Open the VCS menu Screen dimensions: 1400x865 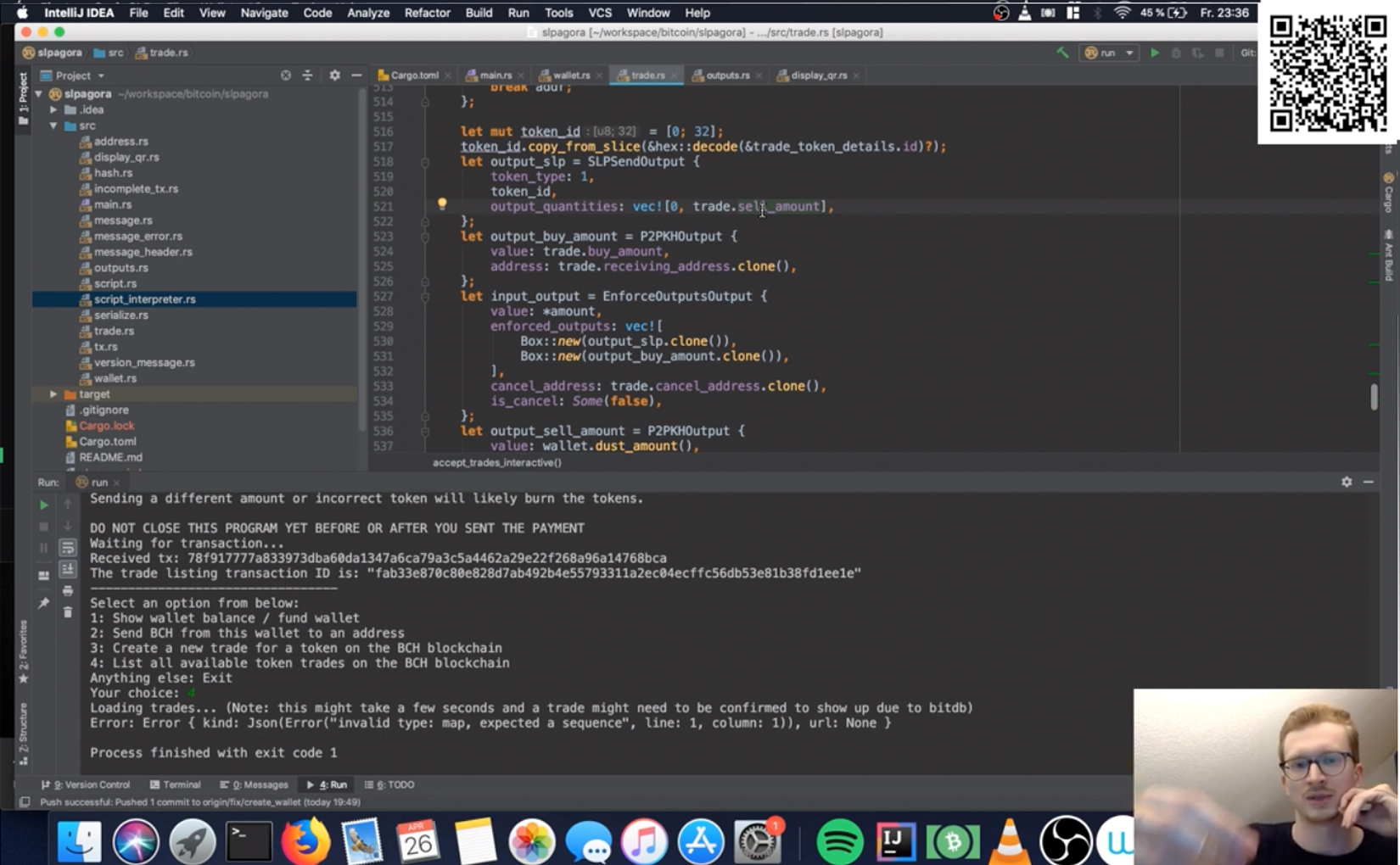click(x=600, y=13)
